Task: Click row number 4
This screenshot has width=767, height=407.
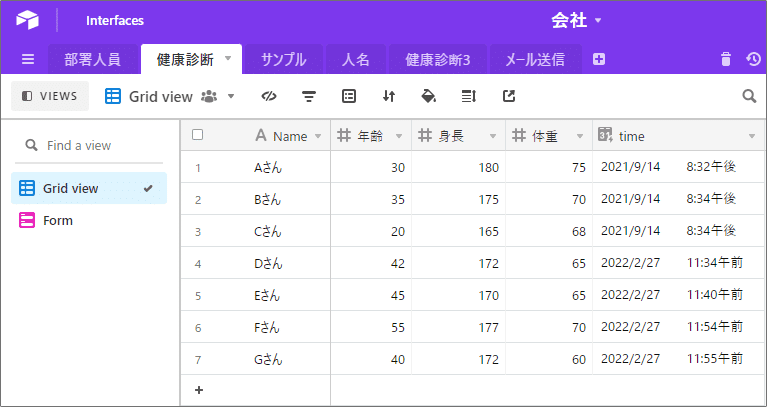Action: (x=198, y=264)
